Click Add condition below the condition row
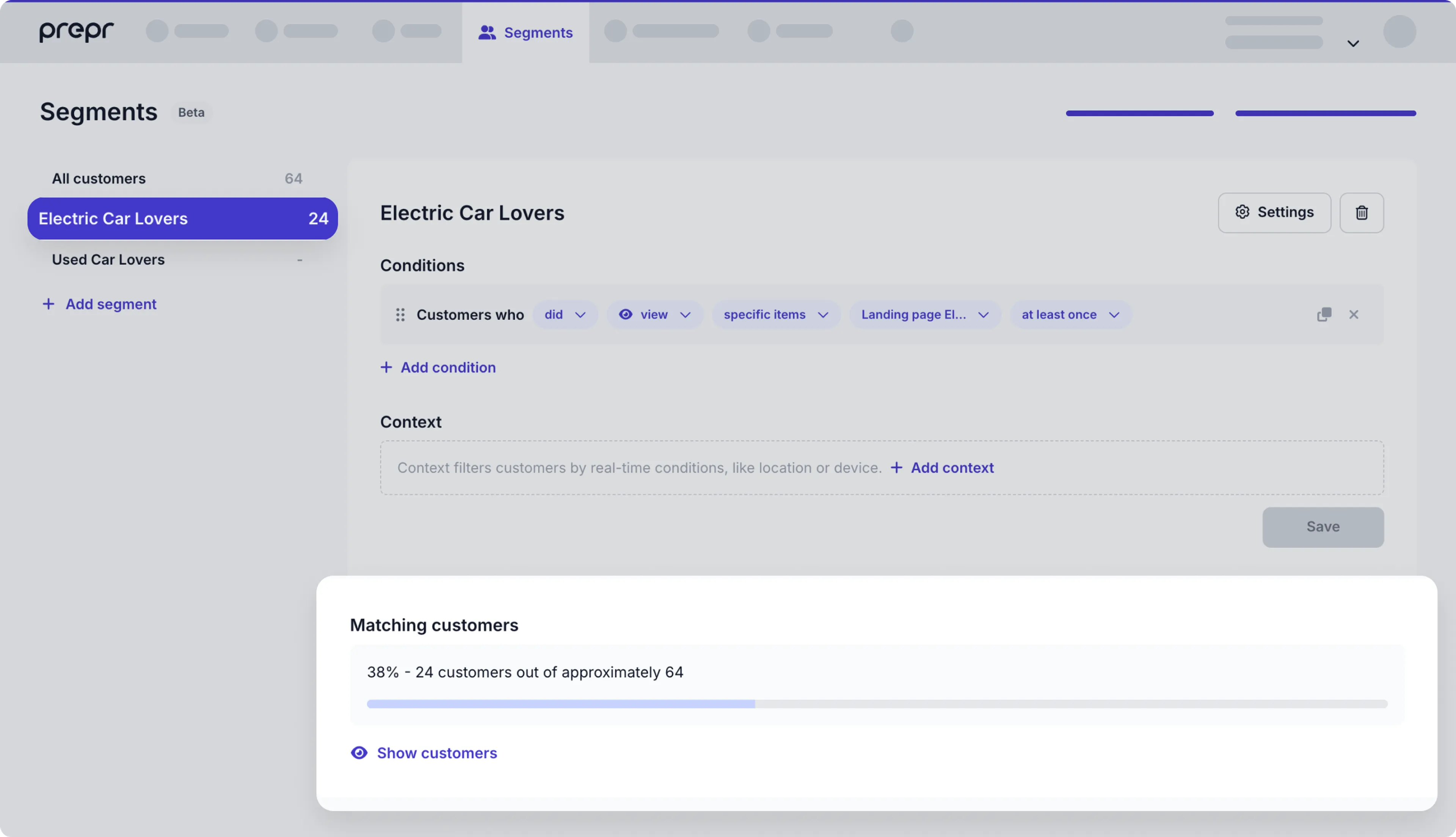This screenshot has width=1456, height=837. [438, 367]
